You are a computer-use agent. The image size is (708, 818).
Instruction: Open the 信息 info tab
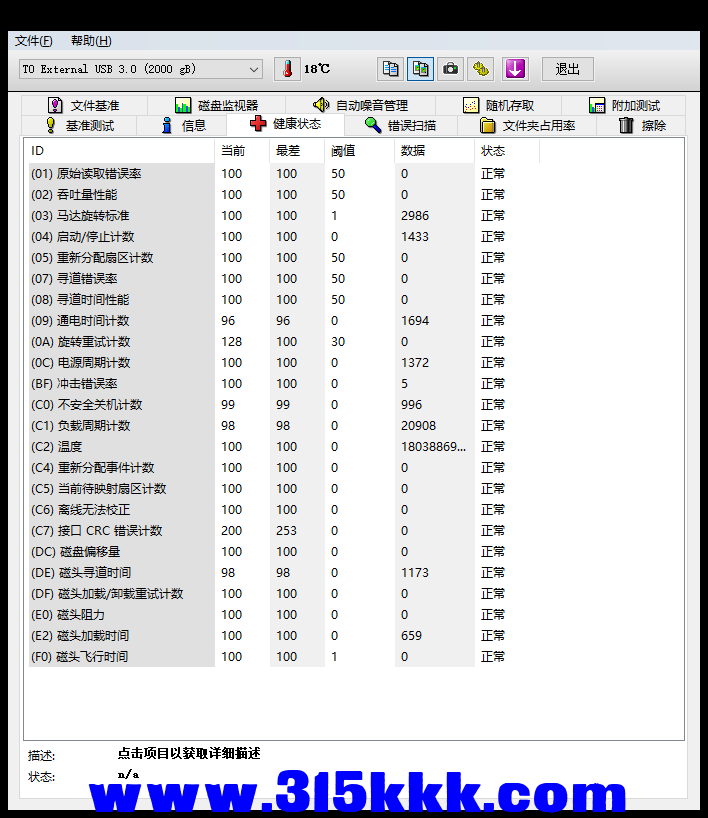184,125
